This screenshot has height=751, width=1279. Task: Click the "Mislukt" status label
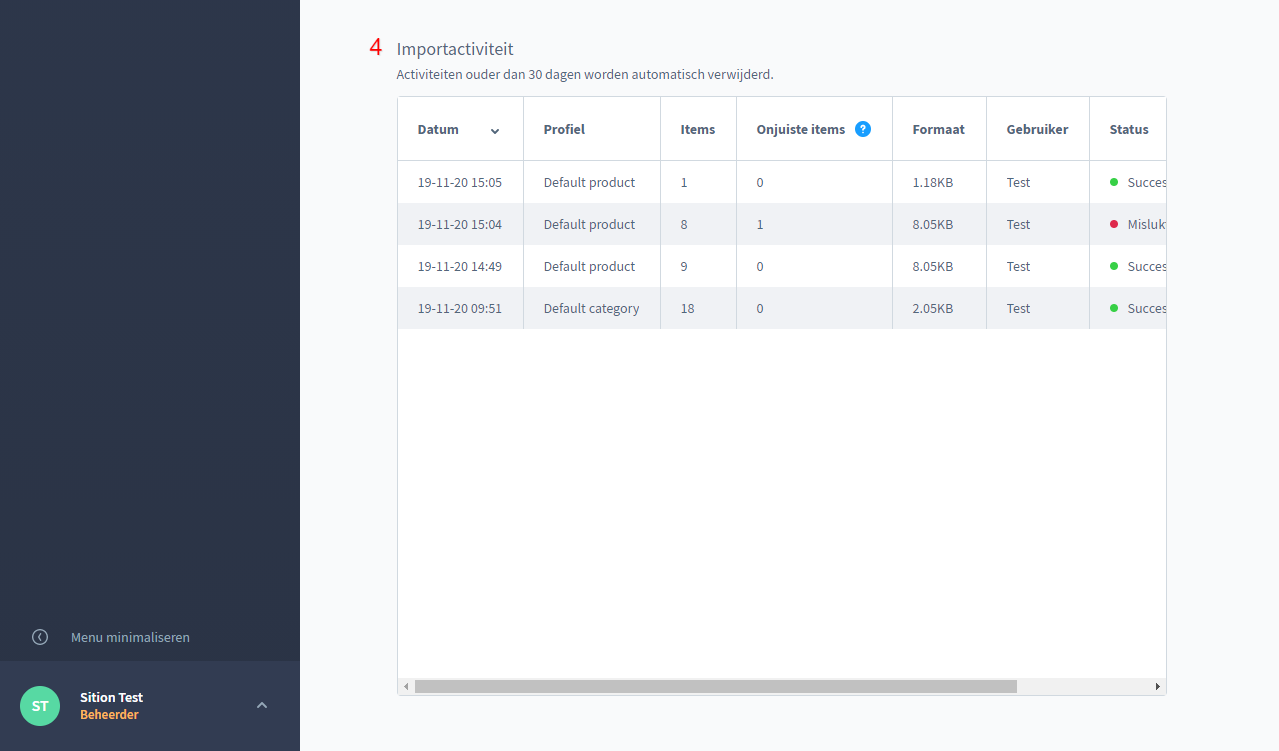coord(1146,224)
